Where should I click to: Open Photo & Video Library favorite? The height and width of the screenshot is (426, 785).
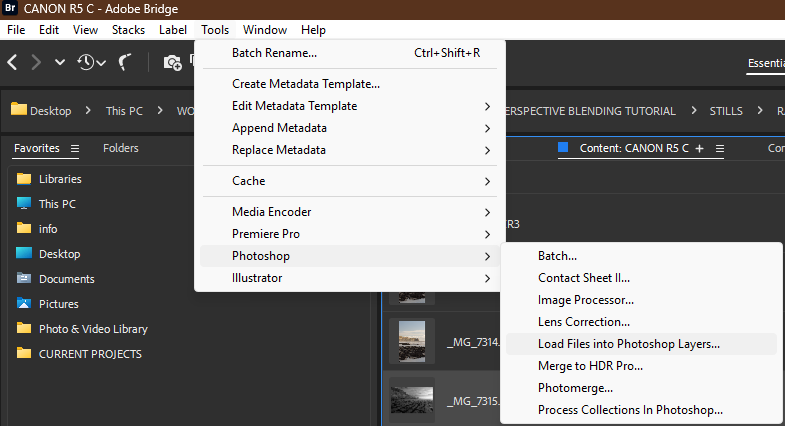coord(93,329)
